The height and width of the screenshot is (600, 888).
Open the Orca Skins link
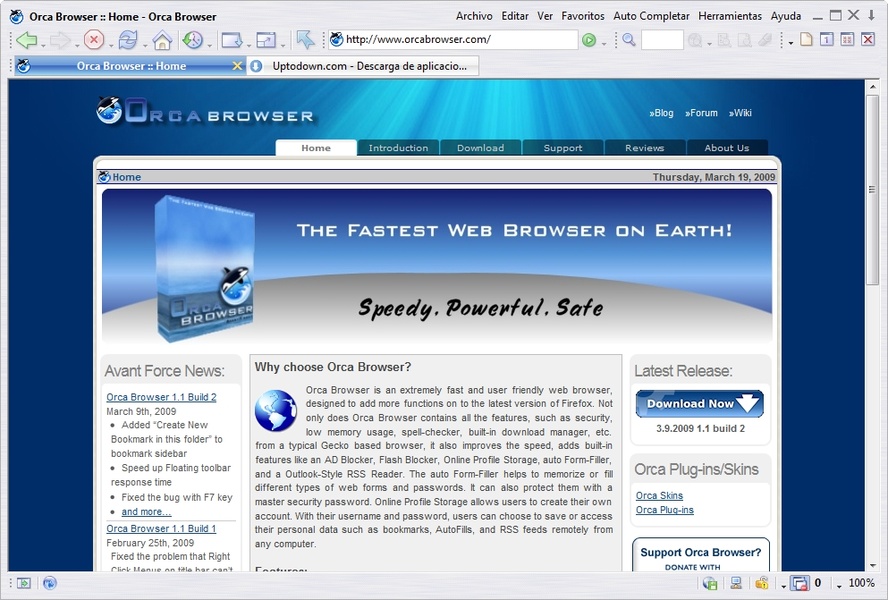click(659, 496)
